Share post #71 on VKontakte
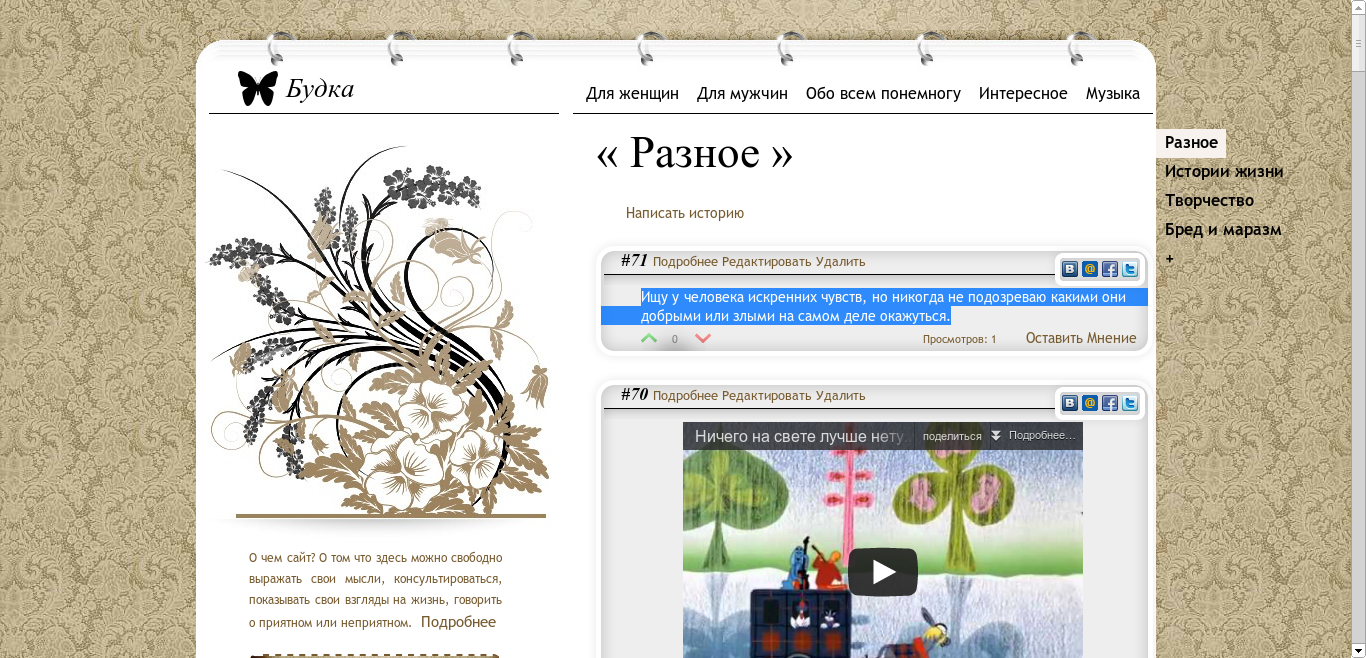The width and height of the screenshot is (1366, 658). pos(1070,269)
